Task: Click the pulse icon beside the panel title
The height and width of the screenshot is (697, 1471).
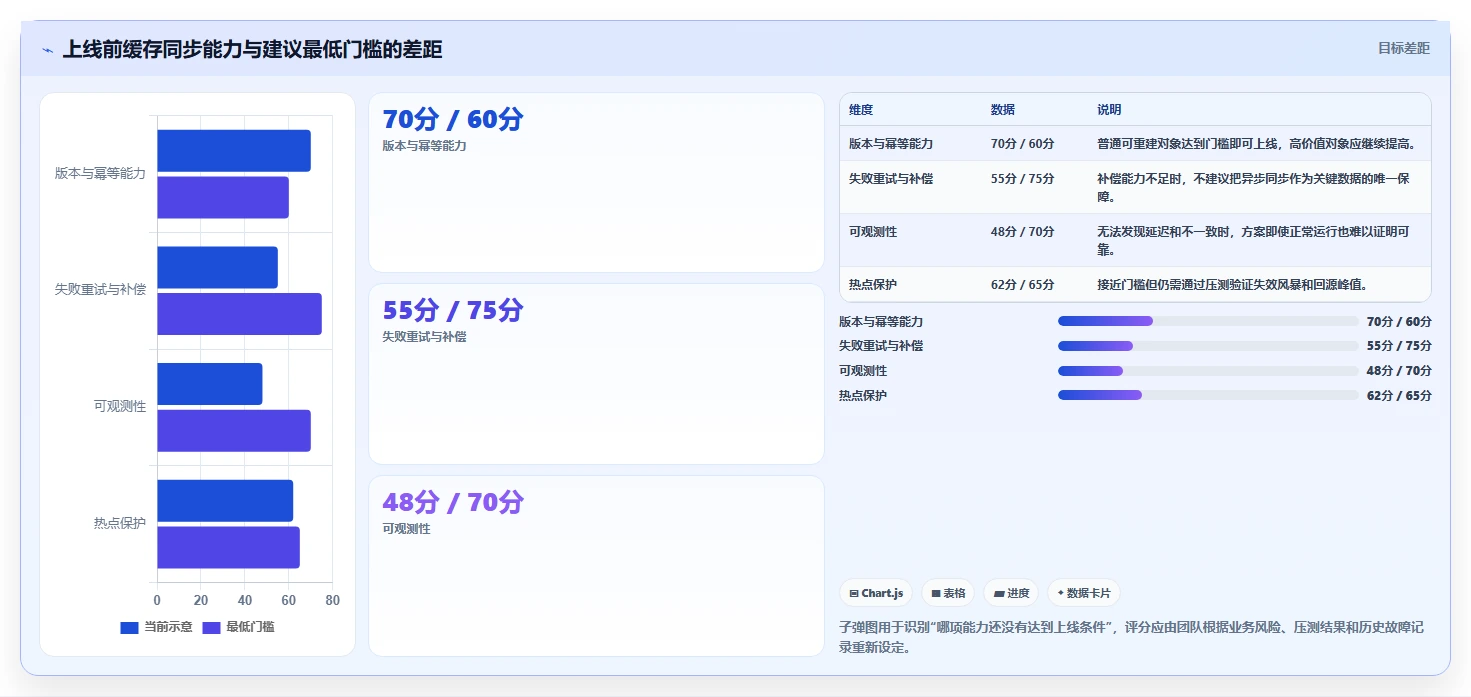Action: point(47,50)
